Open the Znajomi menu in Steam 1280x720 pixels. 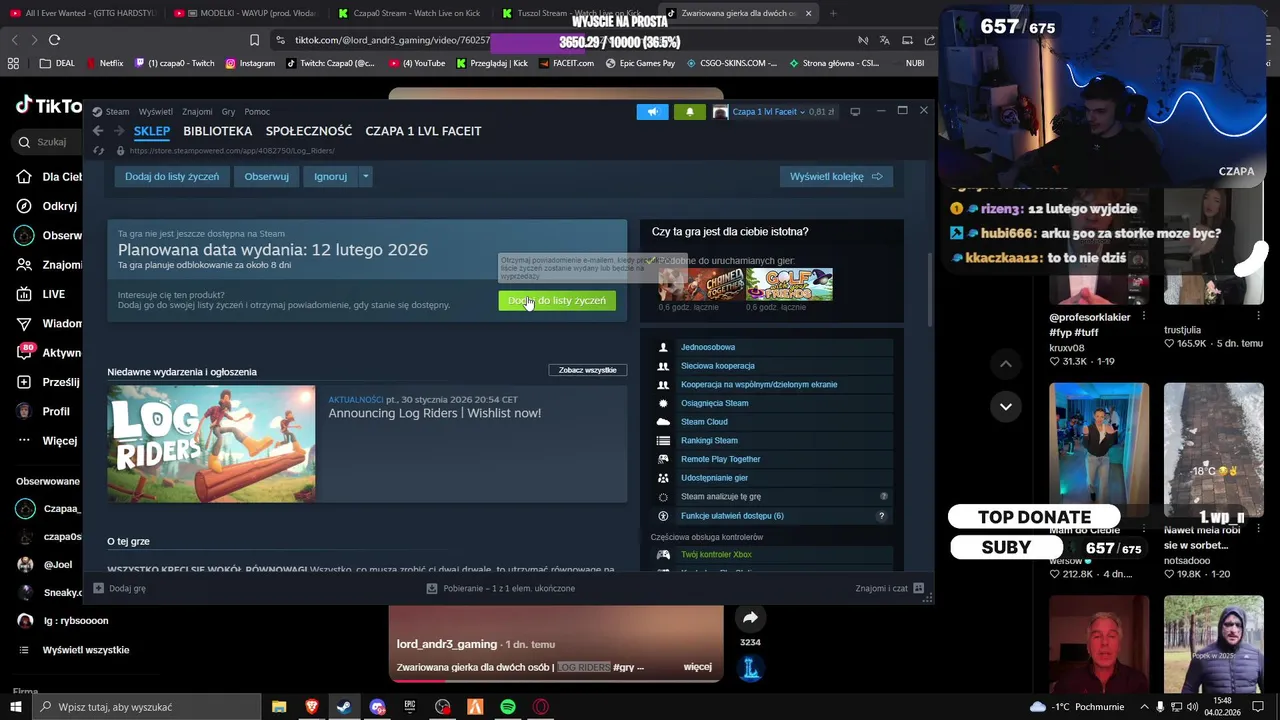[197, 112]
